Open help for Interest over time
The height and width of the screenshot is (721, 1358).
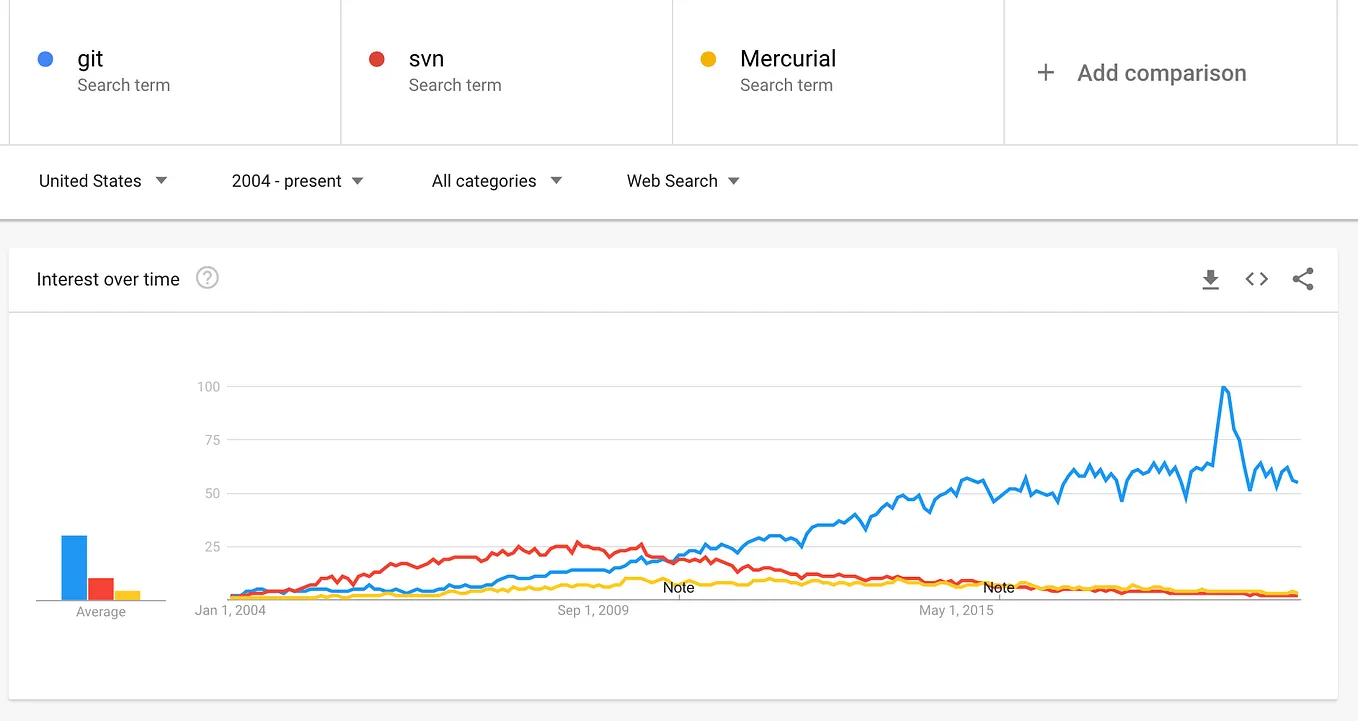tap(207, 278)
